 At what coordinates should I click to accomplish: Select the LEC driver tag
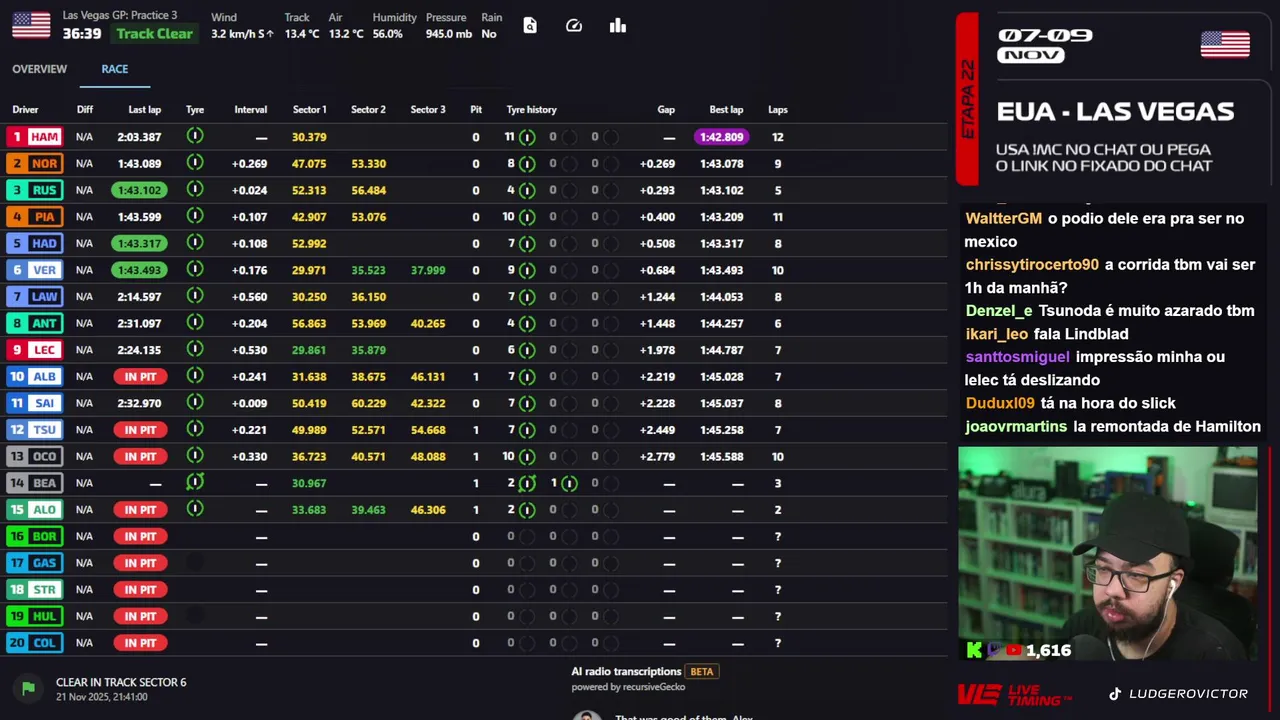click(35, 350)
